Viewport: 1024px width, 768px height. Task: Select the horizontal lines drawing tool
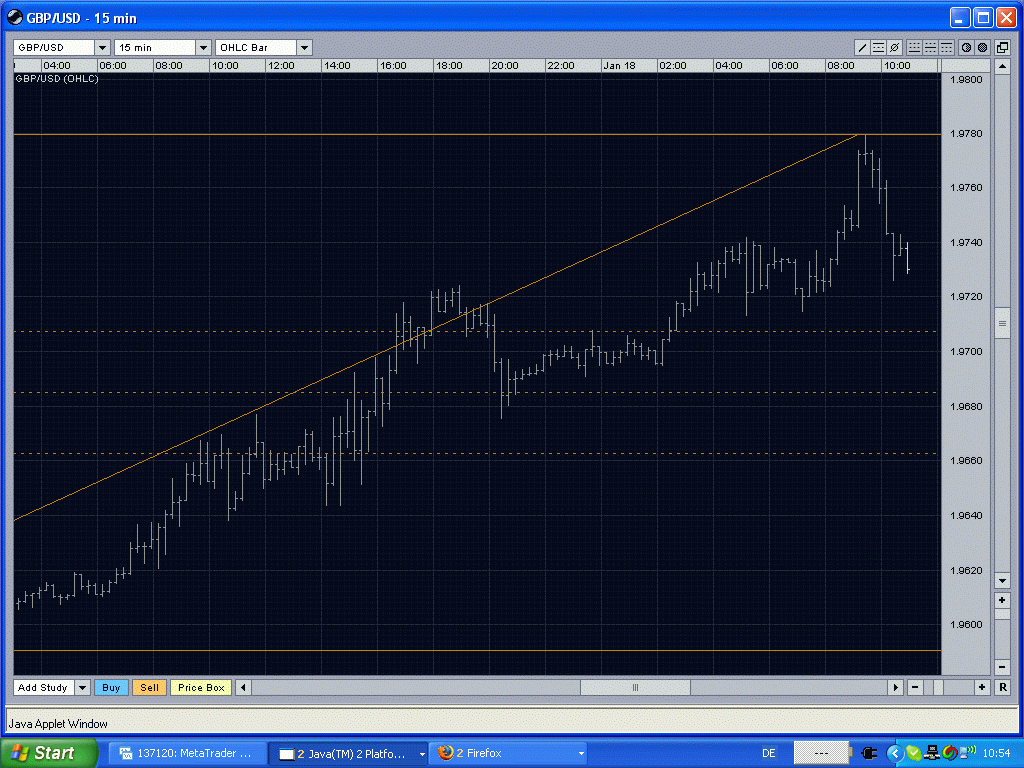(878, 48)
